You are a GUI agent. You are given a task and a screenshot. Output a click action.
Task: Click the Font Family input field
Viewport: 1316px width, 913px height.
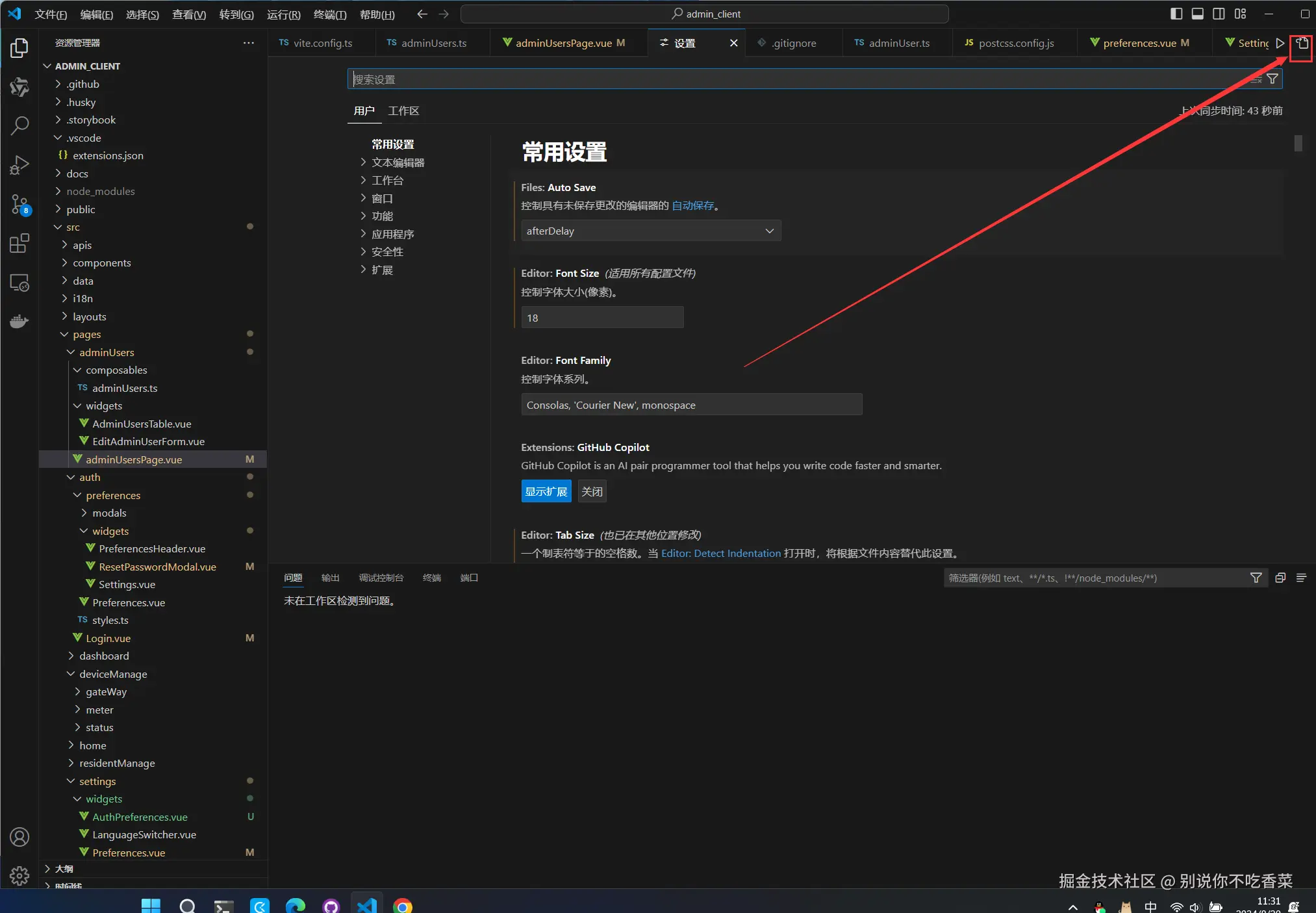coord(691,405)
